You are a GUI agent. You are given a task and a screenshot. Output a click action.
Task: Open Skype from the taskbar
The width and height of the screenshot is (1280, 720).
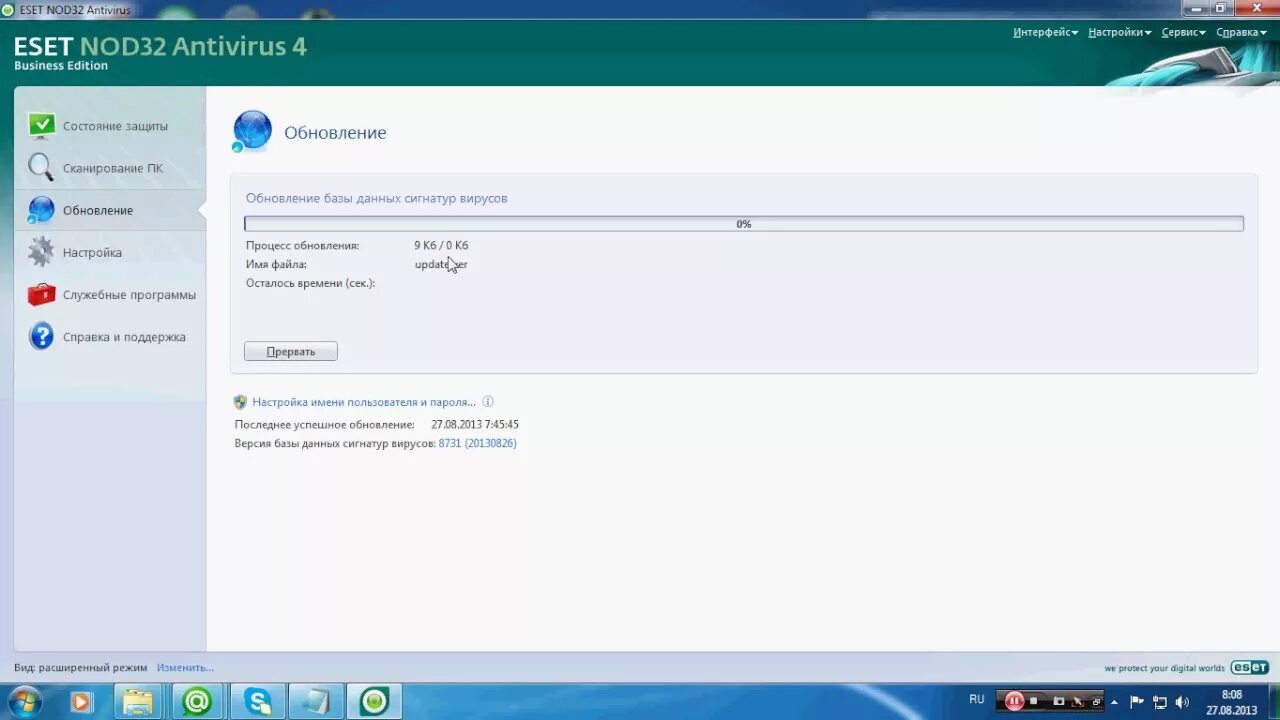tap(258, 702)
